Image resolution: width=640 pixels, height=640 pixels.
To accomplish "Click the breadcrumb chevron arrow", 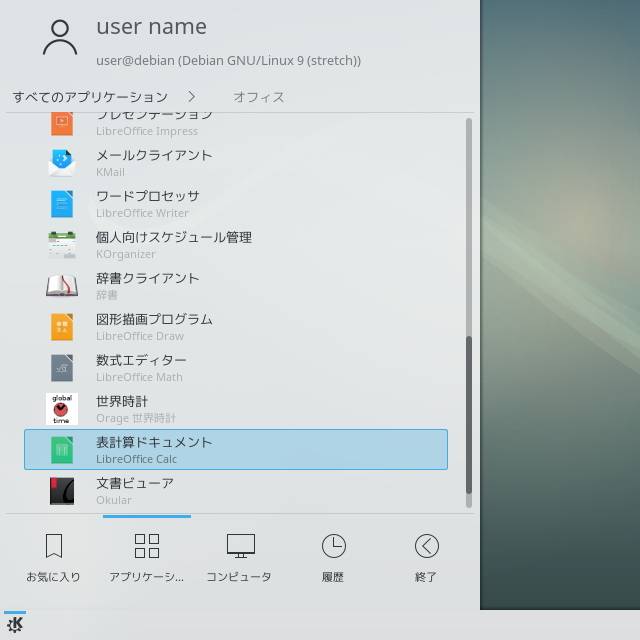I will pyautogui.click(x=191, y=97).
